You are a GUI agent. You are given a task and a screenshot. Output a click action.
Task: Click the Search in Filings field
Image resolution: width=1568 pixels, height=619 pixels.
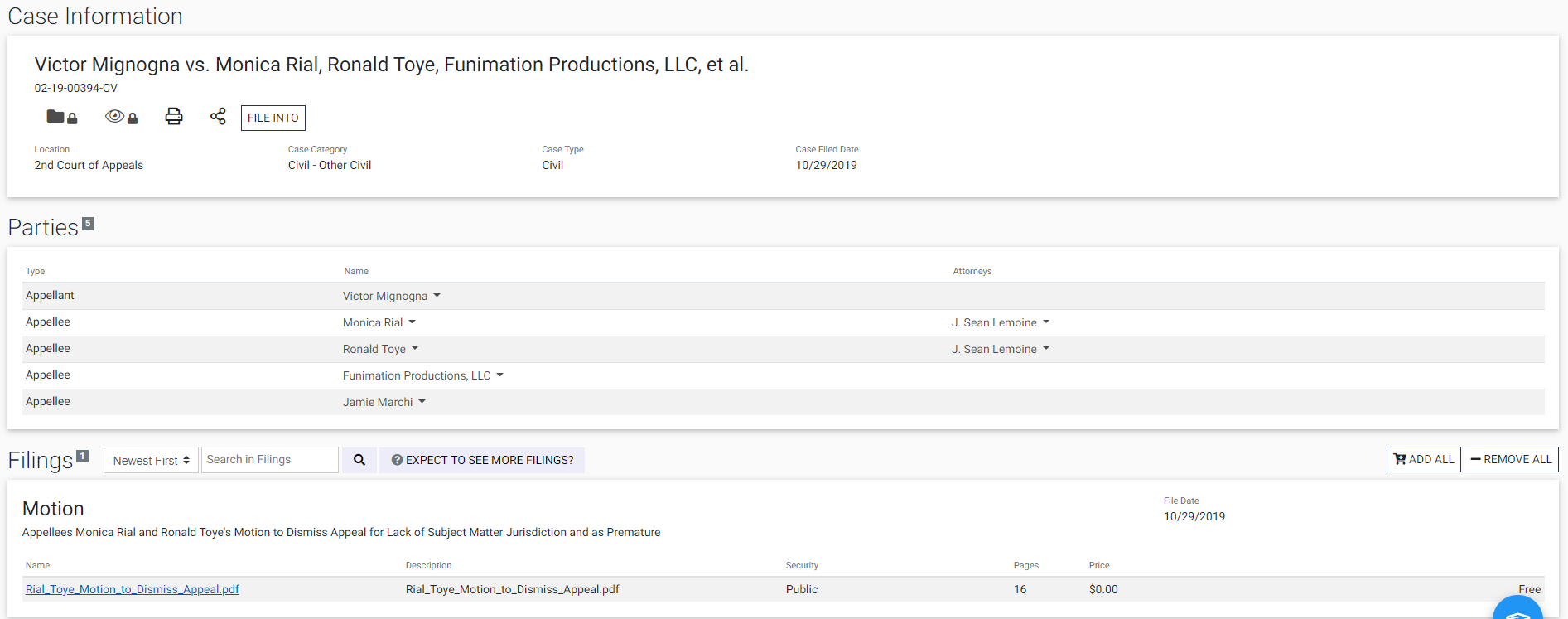[x=270, y=460]
